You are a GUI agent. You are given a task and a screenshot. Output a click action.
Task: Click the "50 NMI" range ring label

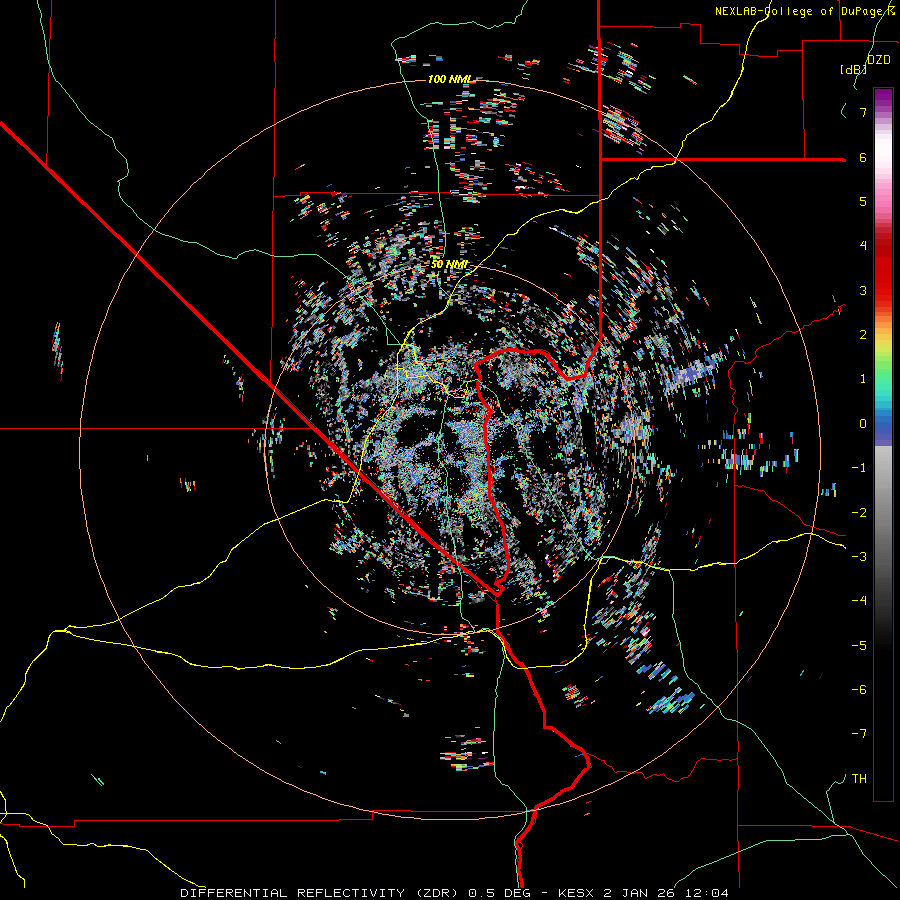point(449,265)
